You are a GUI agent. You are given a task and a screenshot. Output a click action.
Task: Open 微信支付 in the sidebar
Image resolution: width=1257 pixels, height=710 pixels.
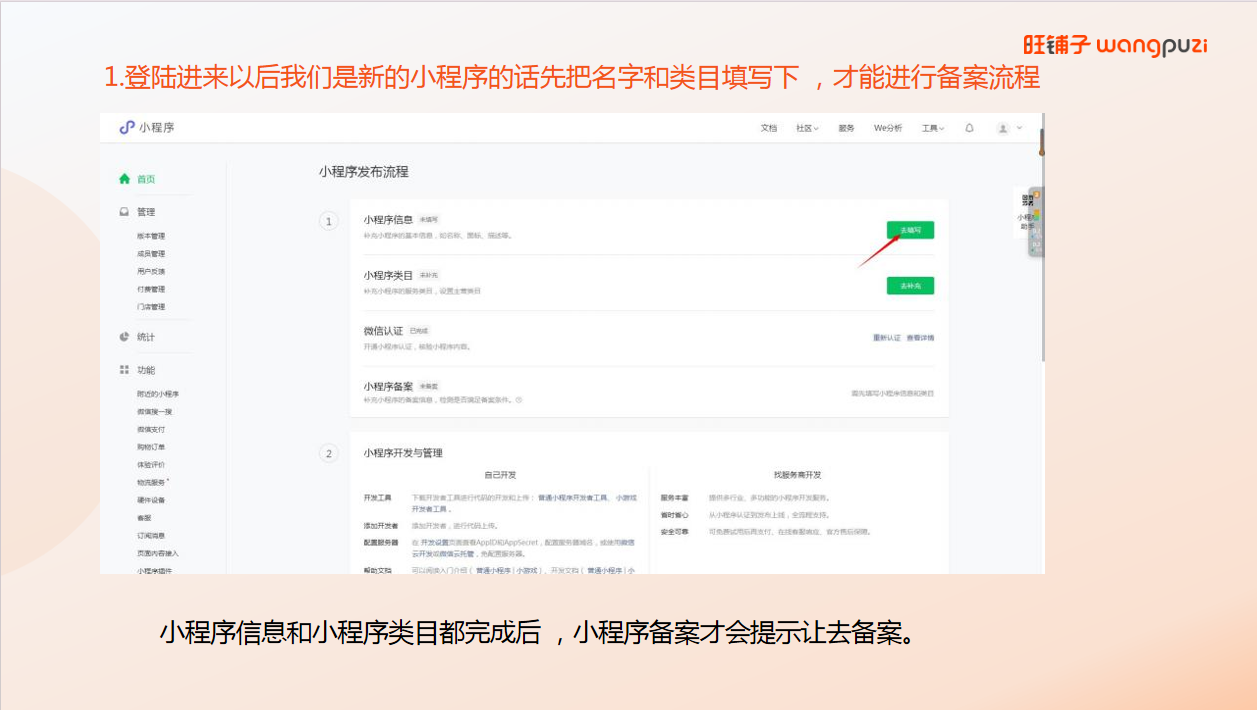pos(151,429)
